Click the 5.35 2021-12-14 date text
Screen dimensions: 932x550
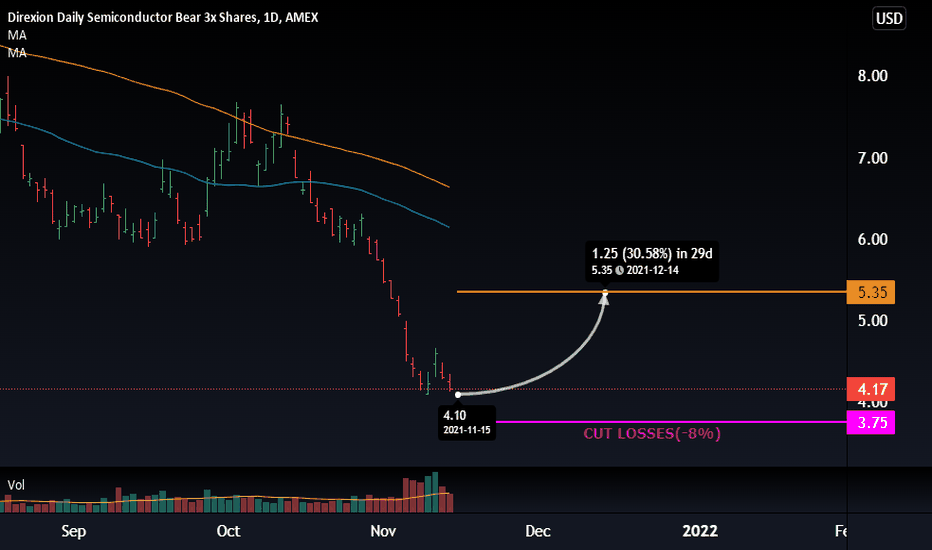coord(635,270)
